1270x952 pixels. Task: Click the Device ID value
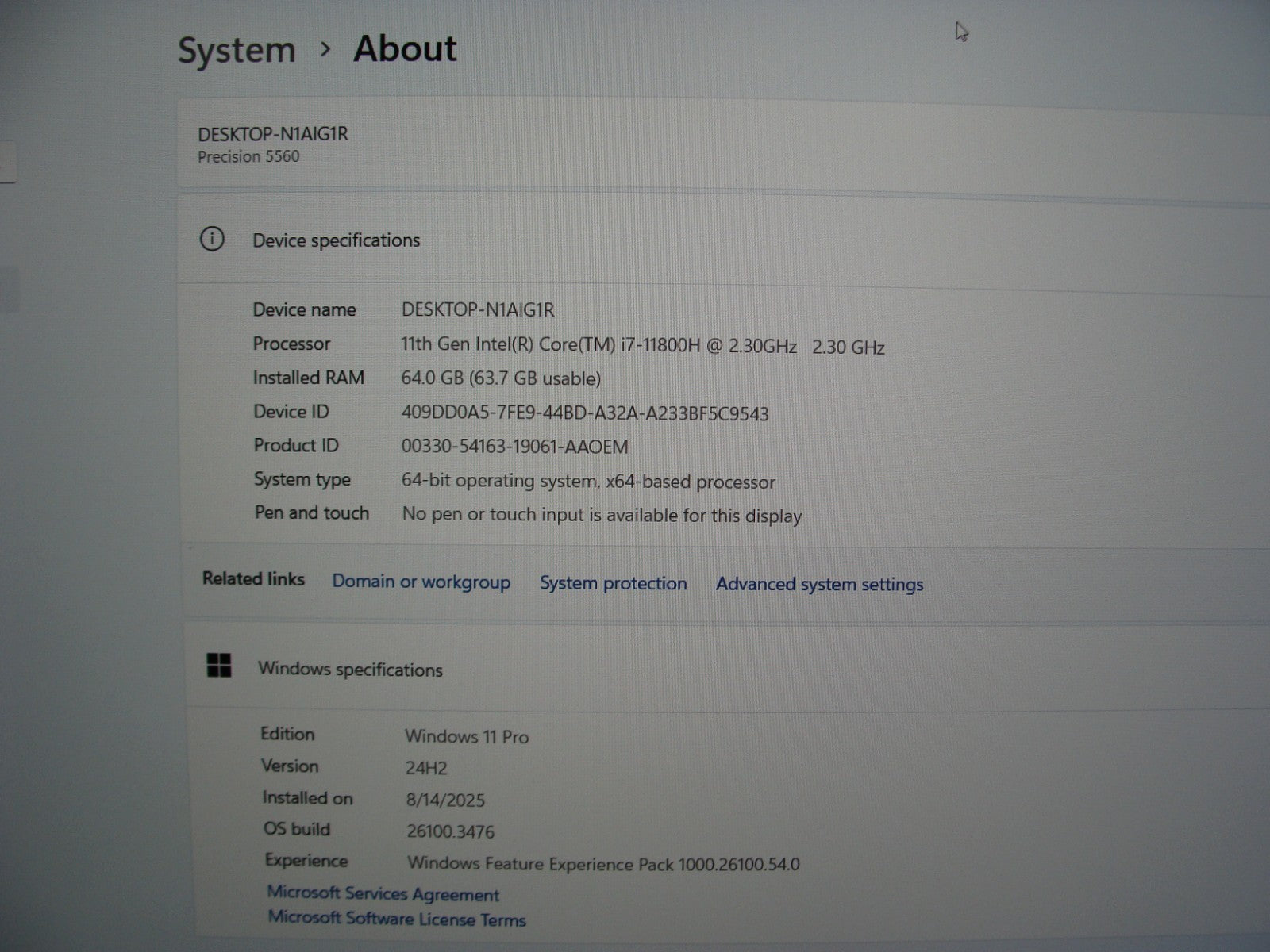click(584, 413)
